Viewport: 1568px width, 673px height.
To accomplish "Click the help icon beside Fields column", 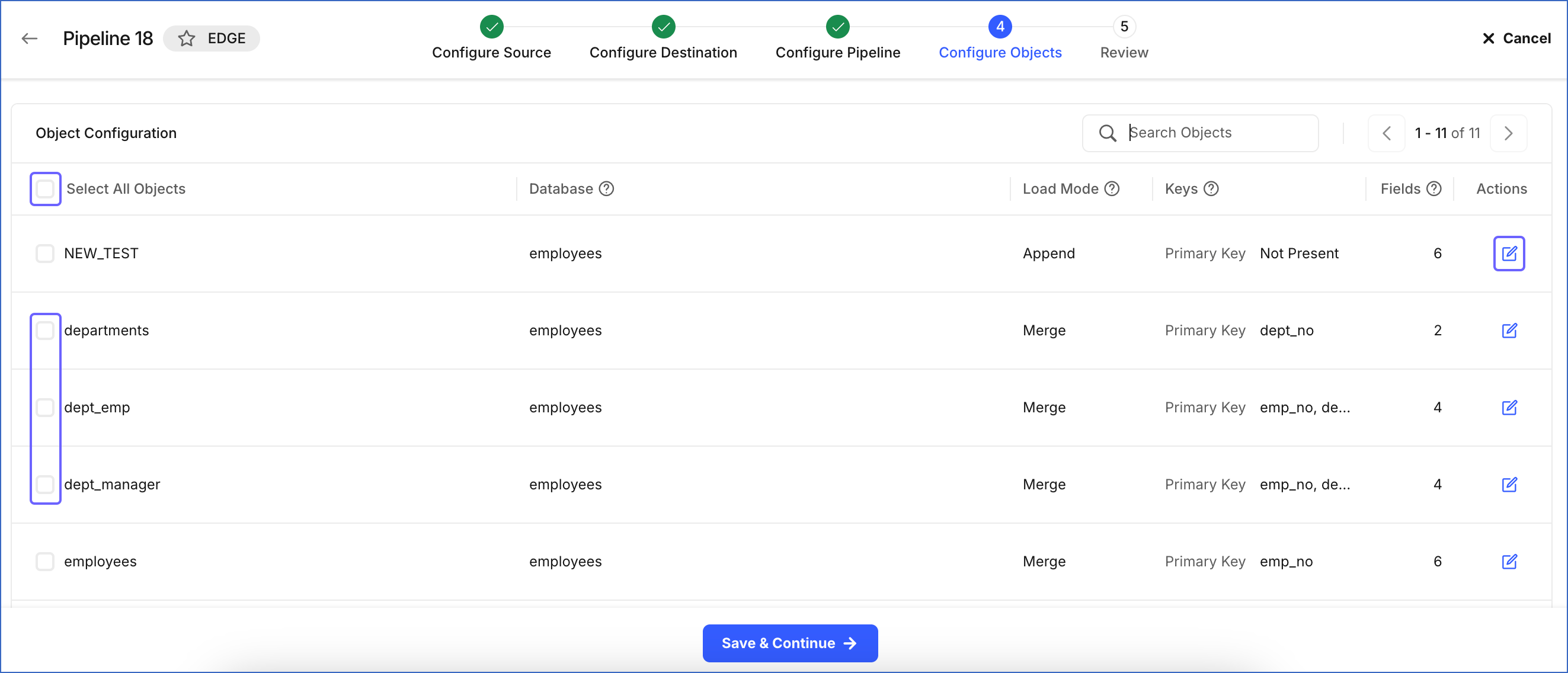I will [1435, 188].
